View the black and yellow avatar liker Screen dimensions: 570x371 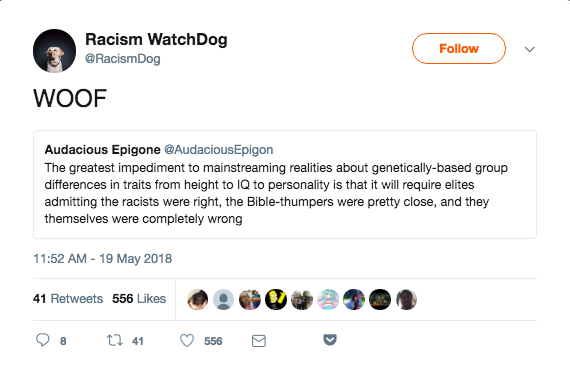pos(276,299)
